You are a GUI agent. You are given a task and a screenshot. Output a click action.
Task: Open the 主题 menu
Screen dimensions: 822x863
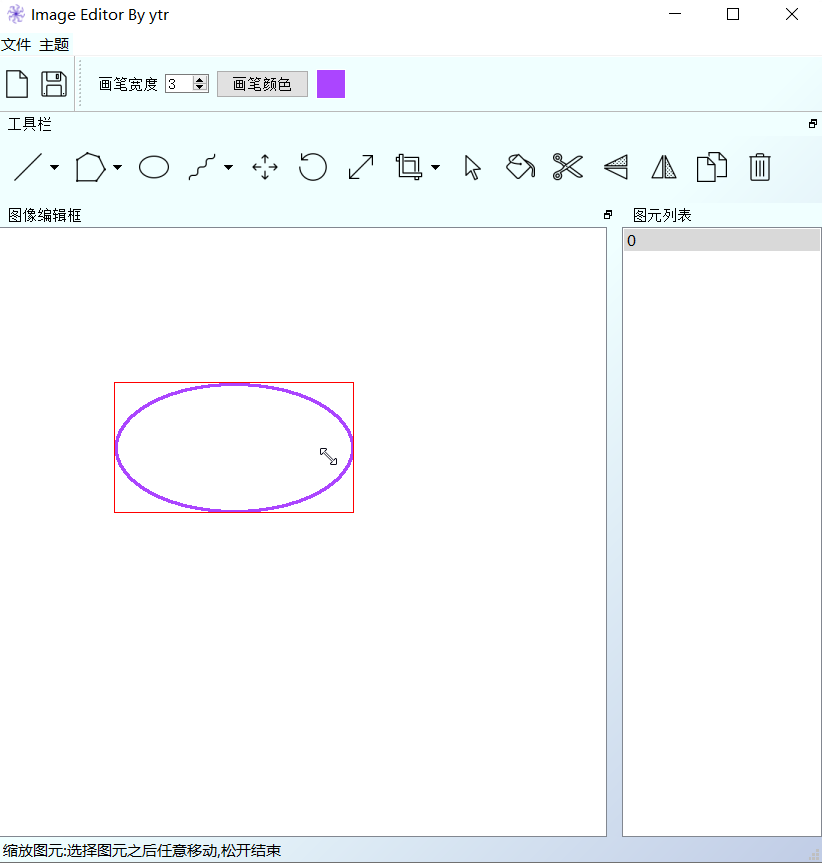(x=54, y=45)
